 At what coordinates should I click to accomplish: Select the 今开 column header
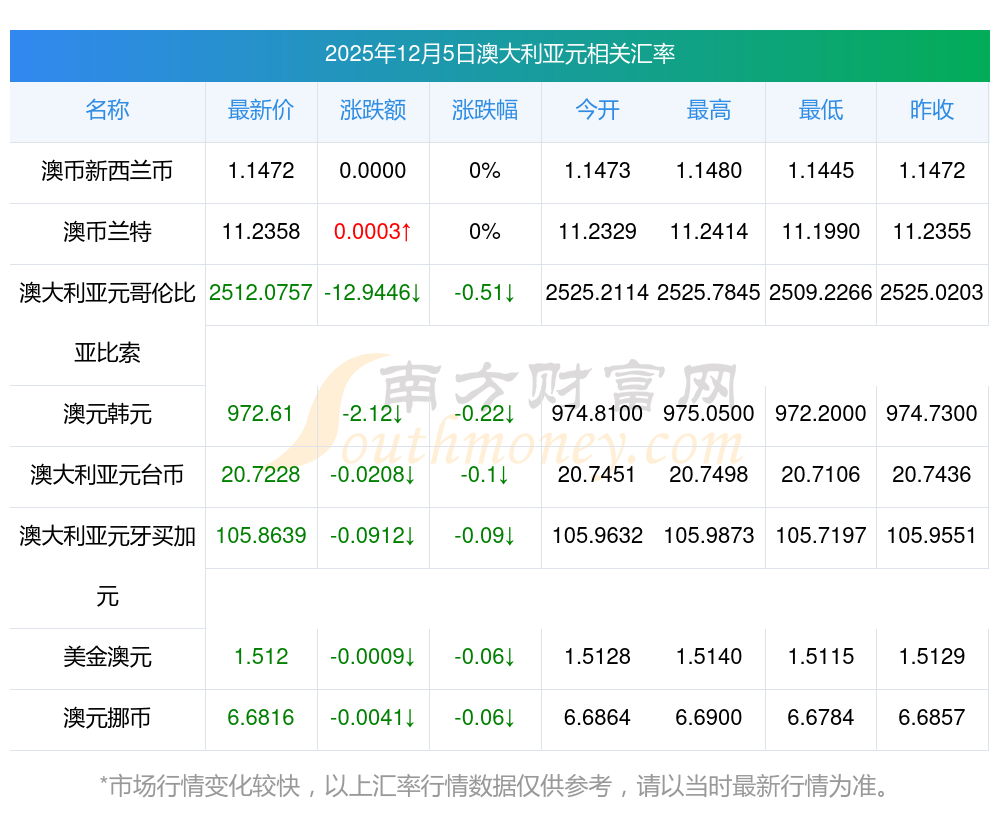(597, 111)
